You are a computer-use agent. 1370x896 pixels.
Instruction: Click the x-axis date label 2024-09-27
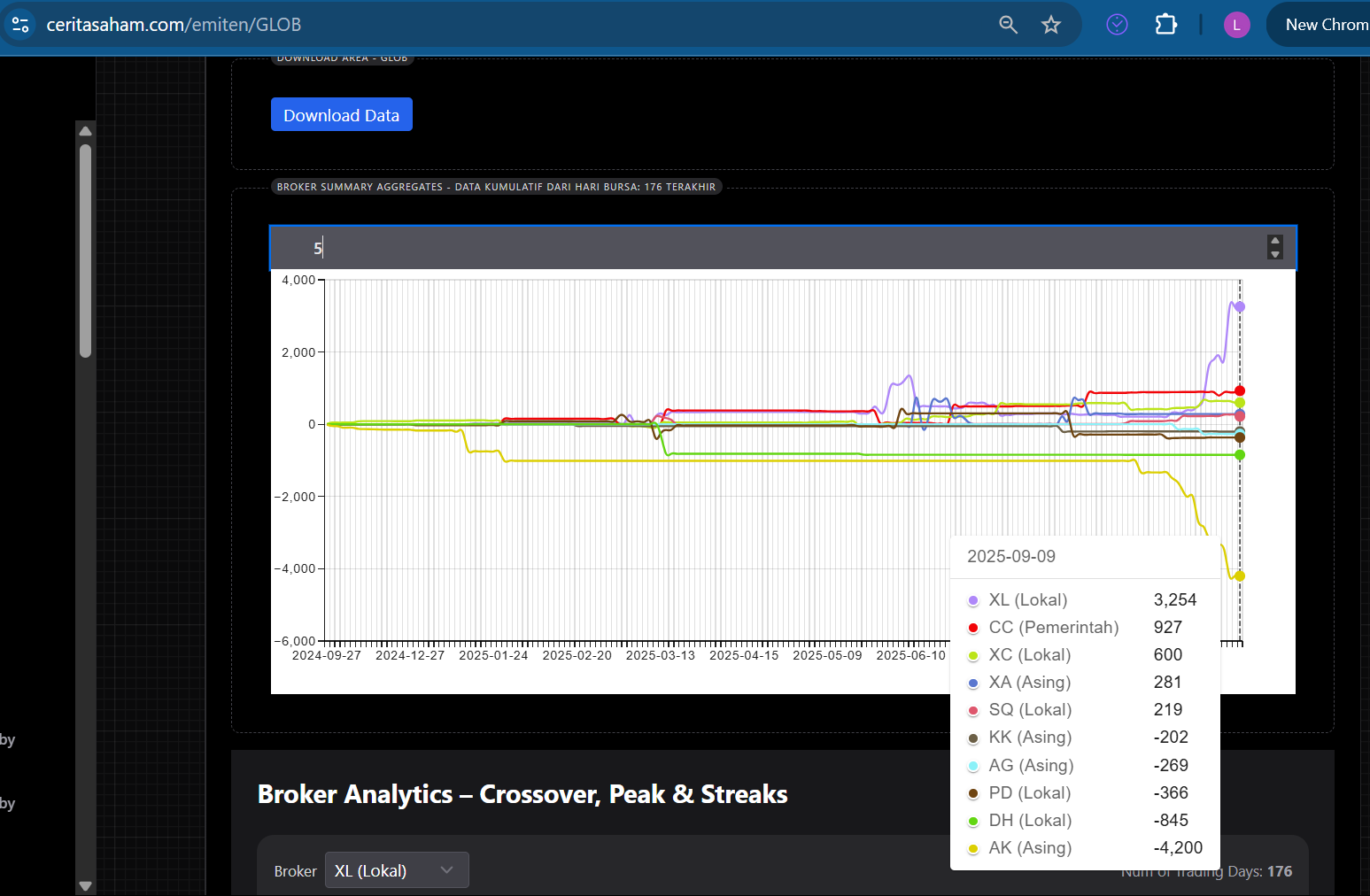[327, 655]
